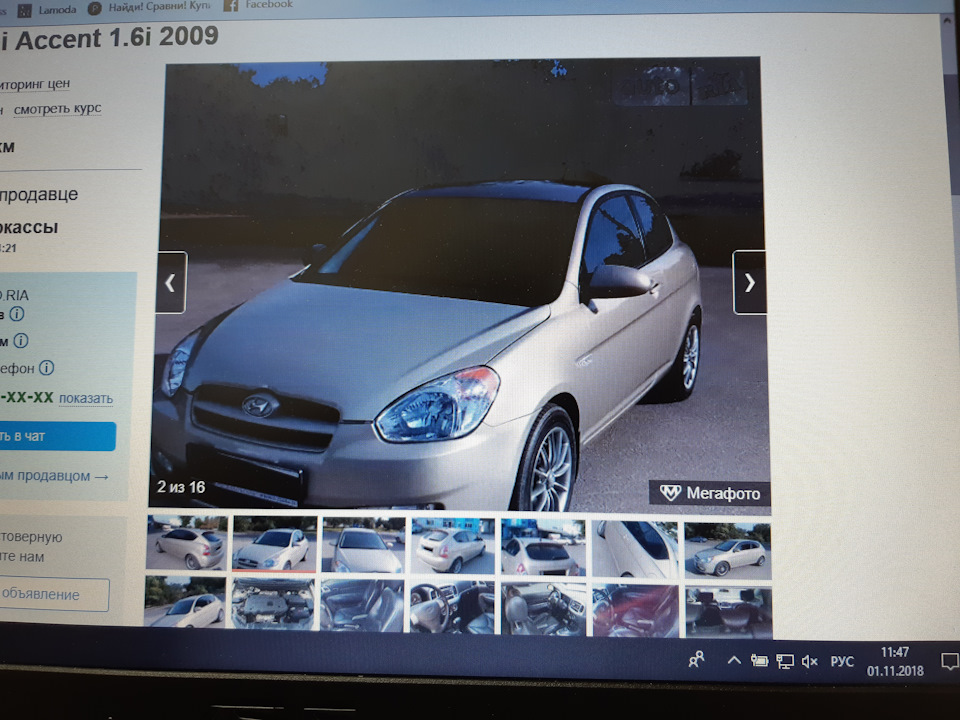
Task: Select the sixth thumbnail with the side close-up
Action: pyautogui.click(x=635, y=549)
